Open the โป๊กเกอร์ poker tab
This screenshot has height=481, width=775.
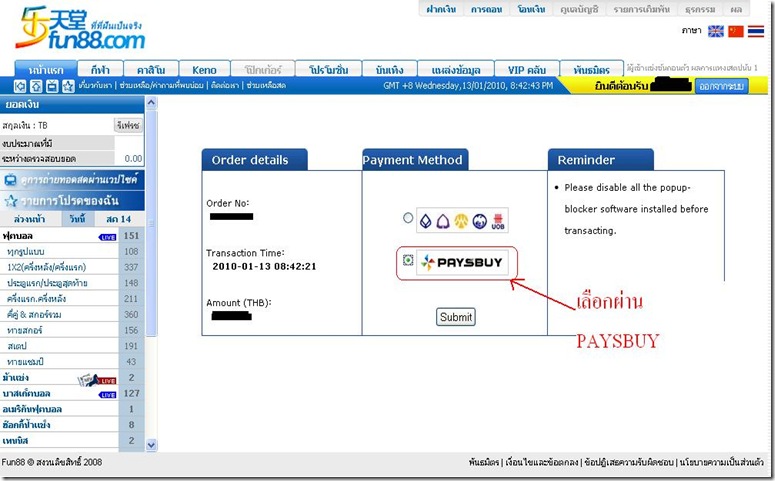[263, 70]
